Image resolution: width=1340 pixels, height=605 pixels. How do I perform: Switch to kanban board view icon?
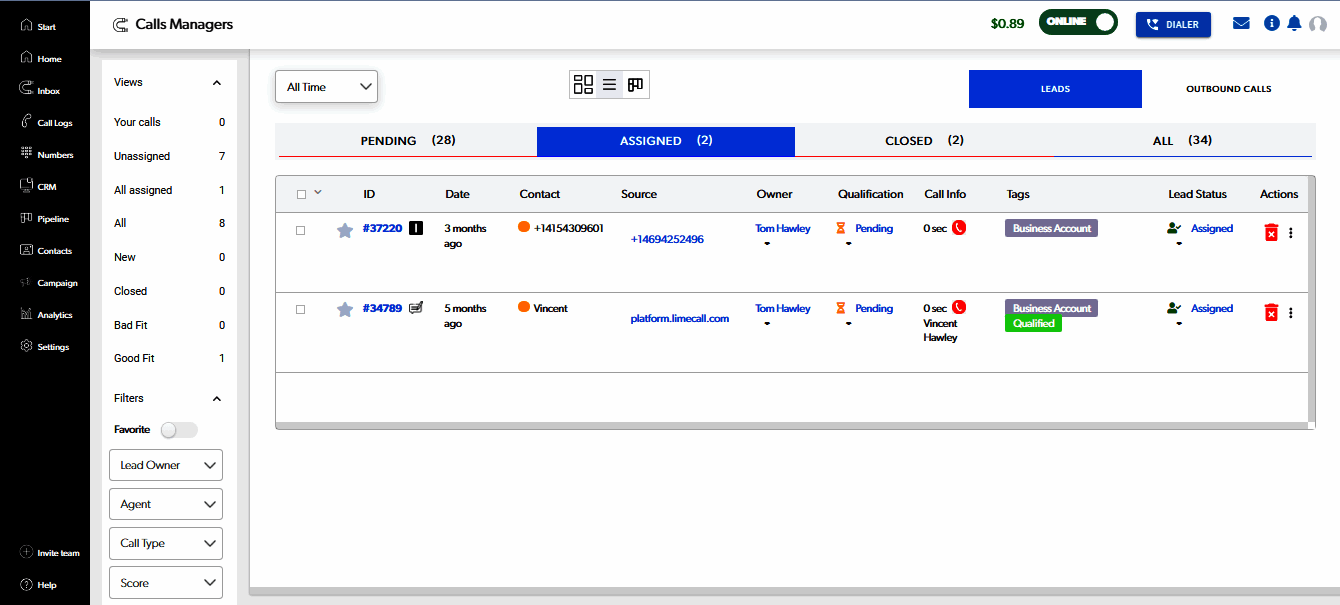[x=635, y=85]
